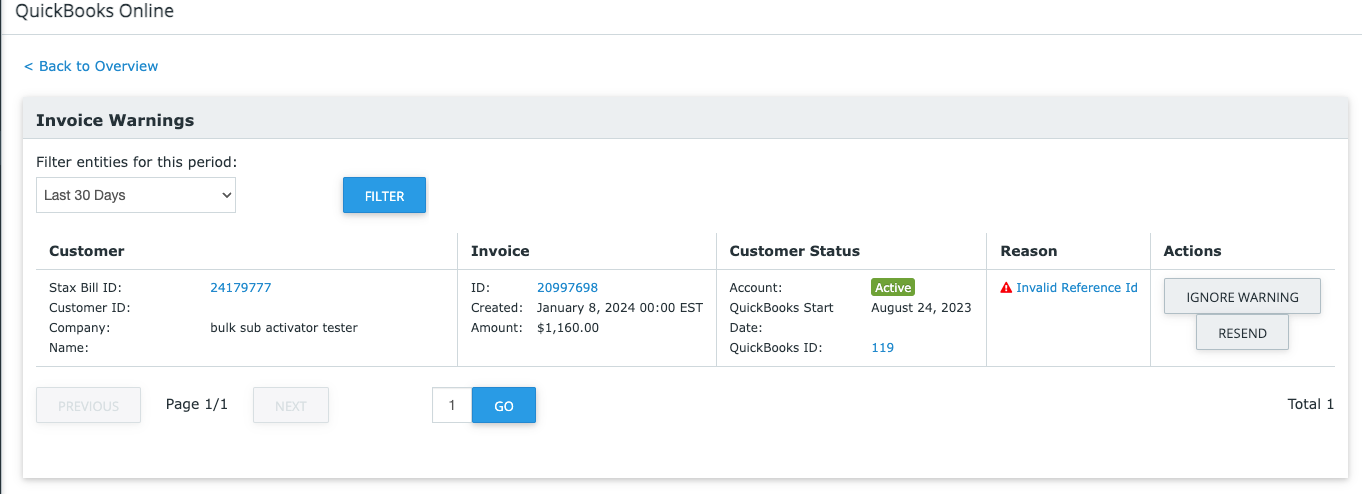Click IGNORE WARNING button
1362x494 pixels.
[x=1242, y=297]
